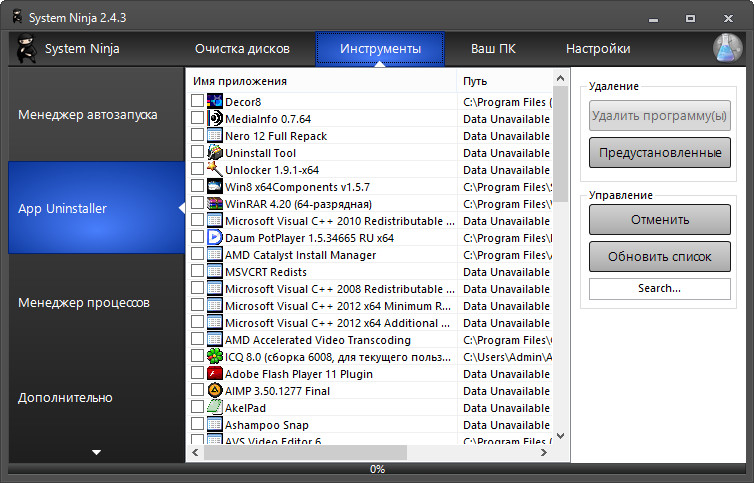Viewport: 754px width, 483px height.
Task: Click the Microsoft Visual C++ 2008 Redistributable icon
Action: click(x=214, y=289)
